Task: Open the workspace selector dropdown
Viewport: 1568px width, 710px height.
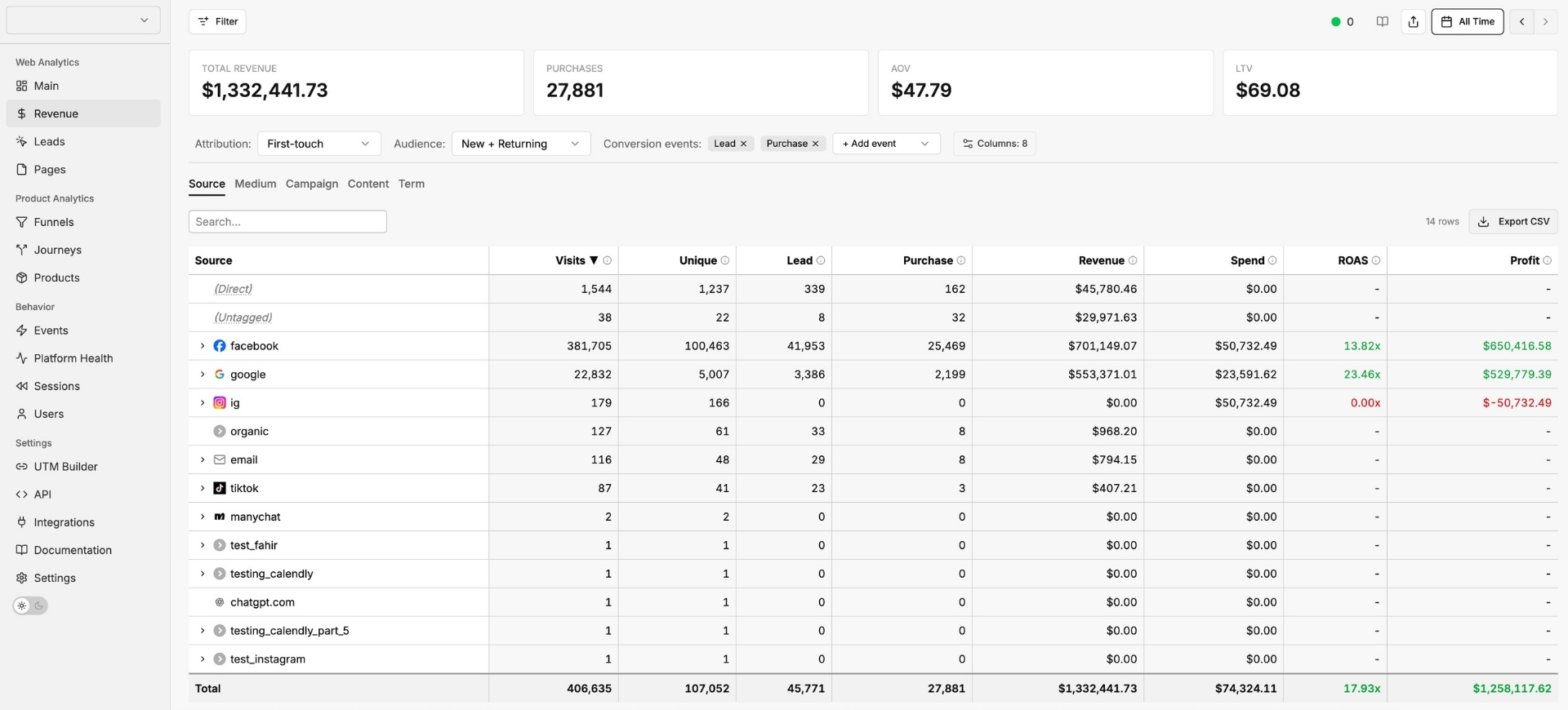Action: tap(83, 20)
